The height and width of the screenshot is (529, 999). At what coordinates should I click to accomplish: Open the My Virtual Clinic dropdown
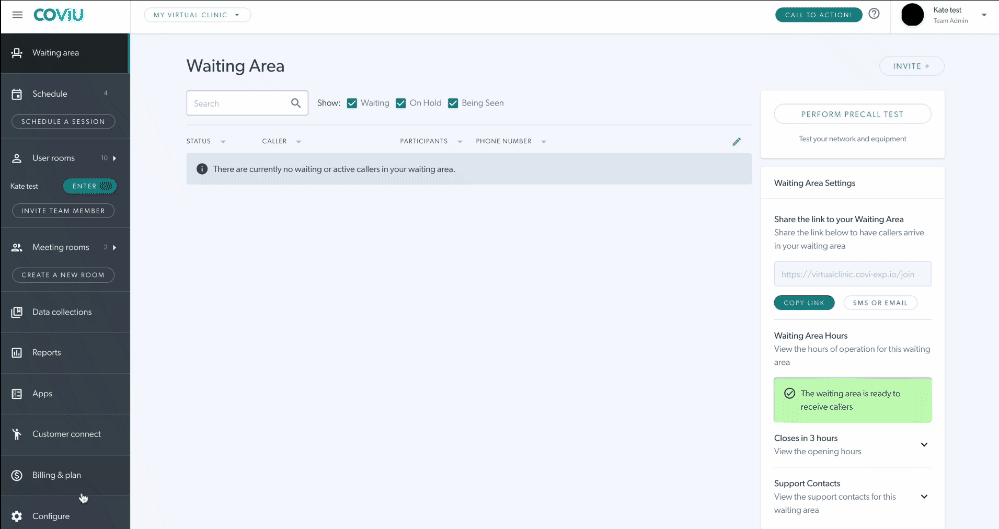(197, 15)
